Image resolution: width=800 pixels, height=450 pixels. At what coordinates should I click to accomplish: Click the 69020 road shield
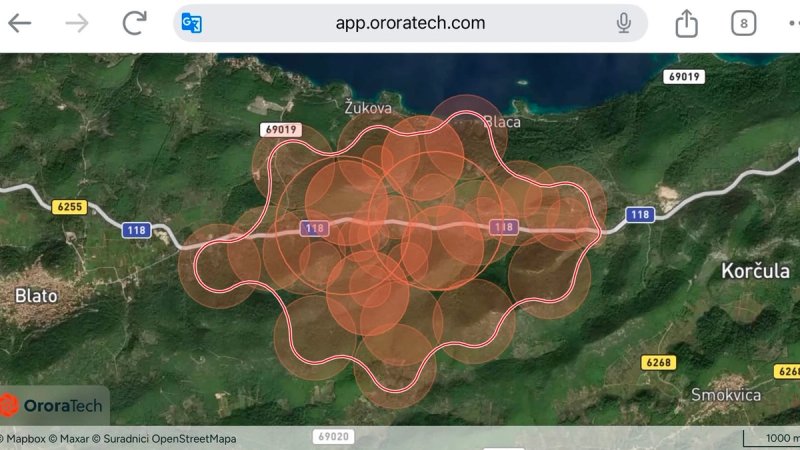[x=333, y=437]
